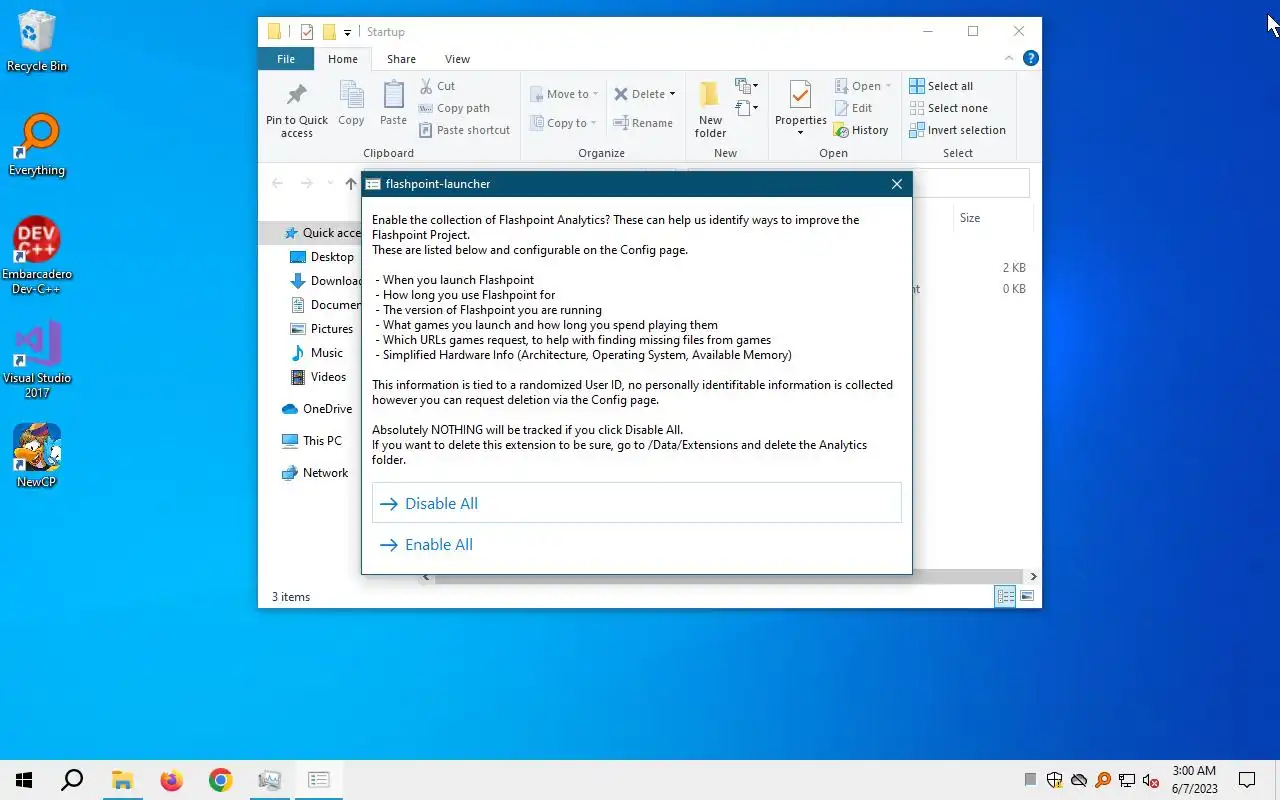
Task: Expand the Delete dropdown arrow
Action: (x=672, y=94)
